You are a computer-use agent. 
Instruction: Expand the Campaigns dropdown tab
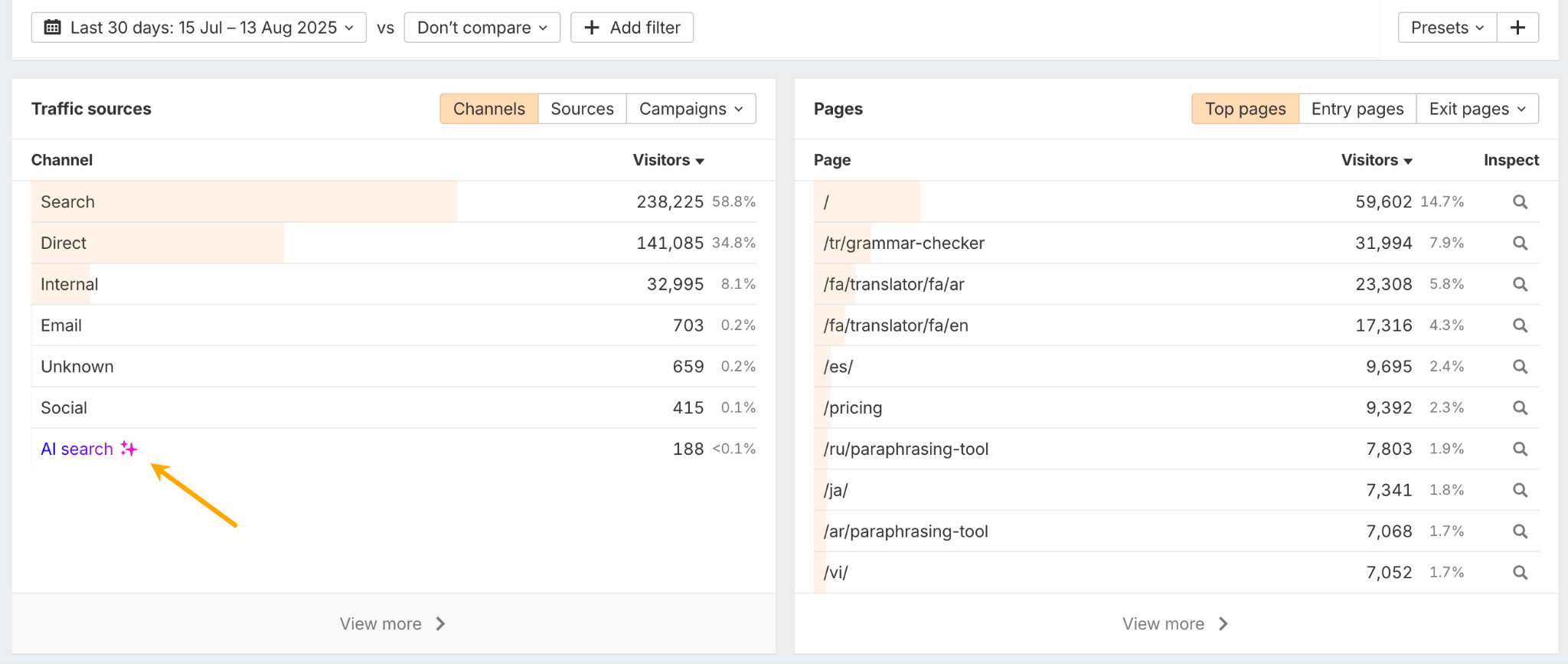pos(691,110)
